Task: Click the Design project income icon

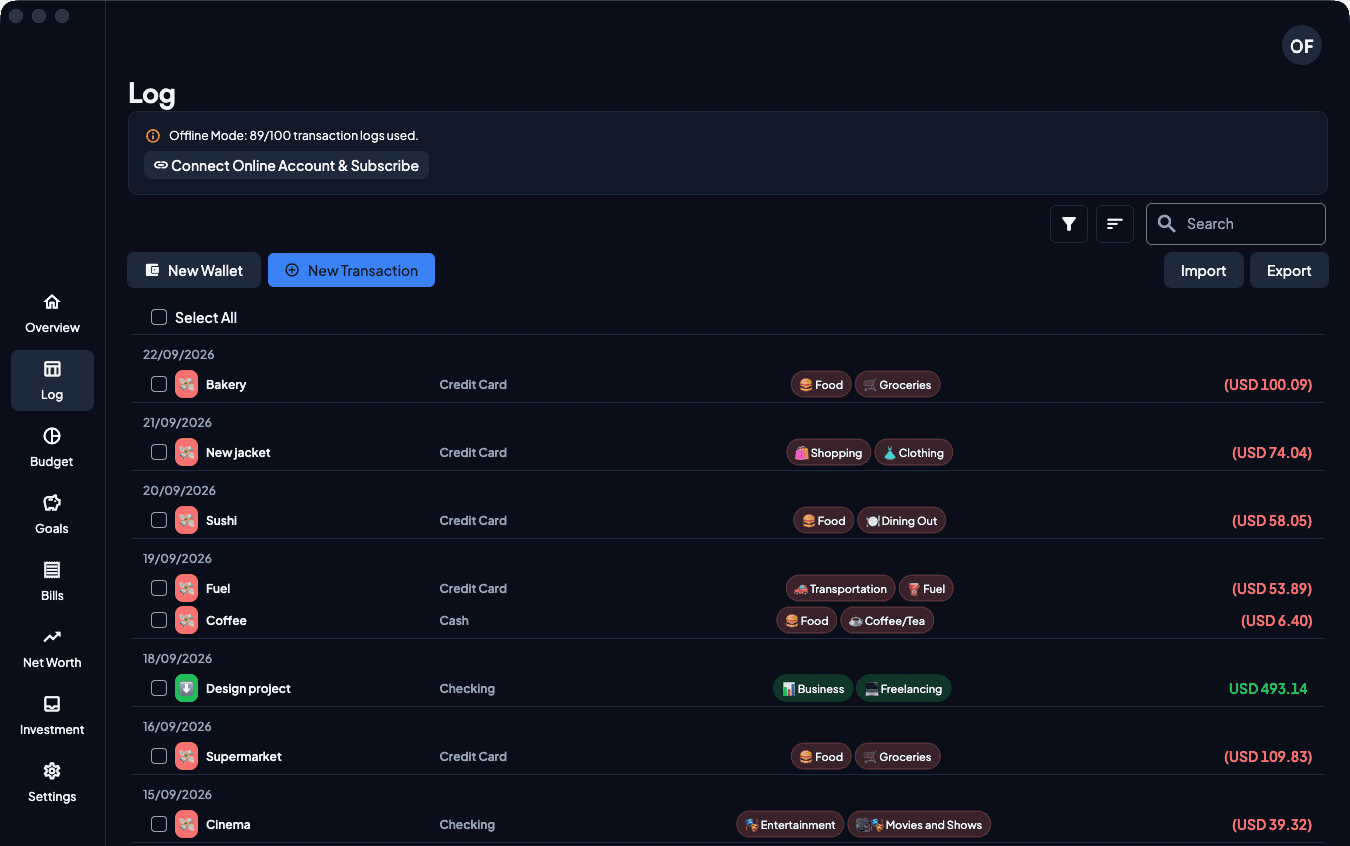Action: (x=186, y=688)
